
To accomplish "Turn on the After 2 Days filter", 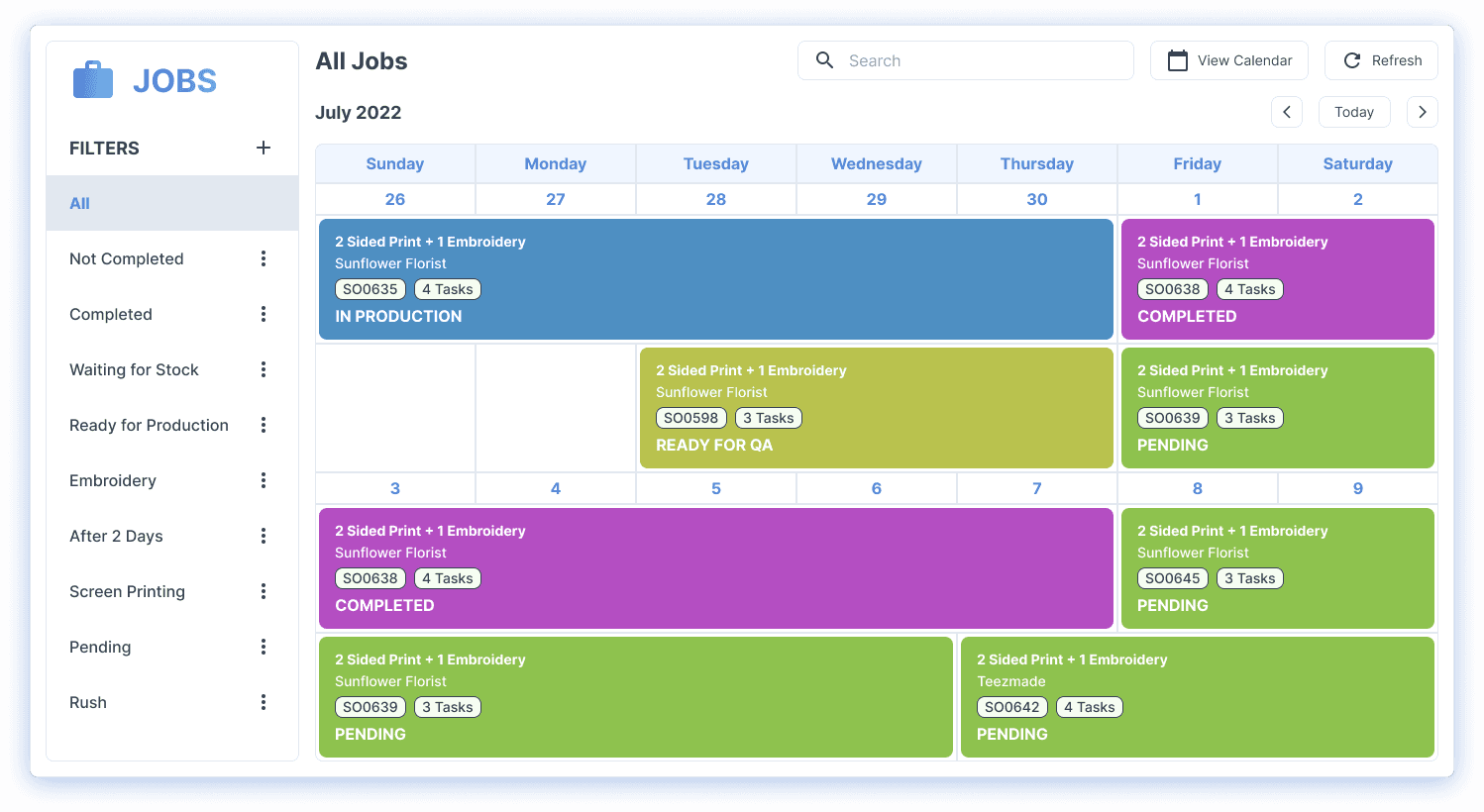I will pyautogui.click(x=114, y=536).
